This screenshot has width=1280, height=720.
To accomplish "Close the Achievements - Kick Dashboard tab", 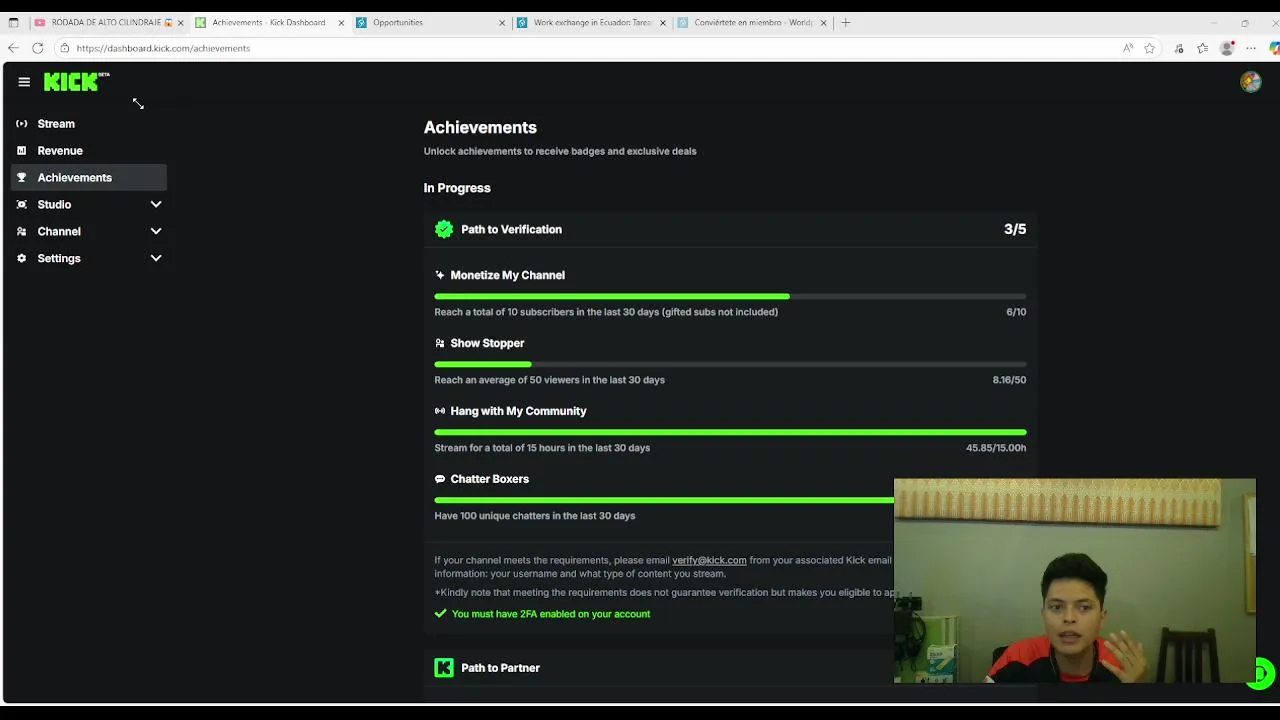I will point(341,22).
